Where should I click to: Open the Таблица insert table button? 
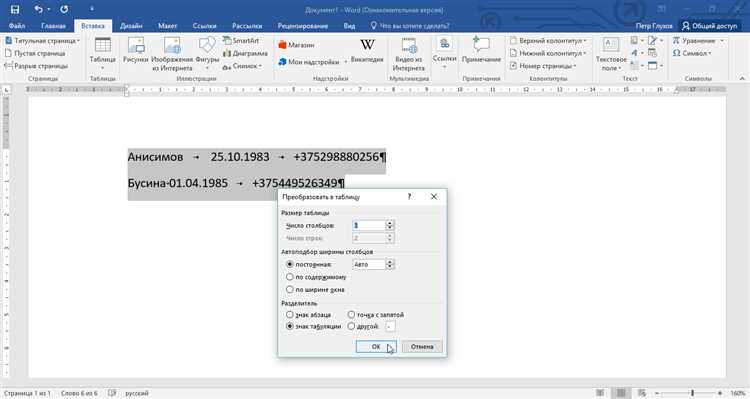(x=102, y=54)
